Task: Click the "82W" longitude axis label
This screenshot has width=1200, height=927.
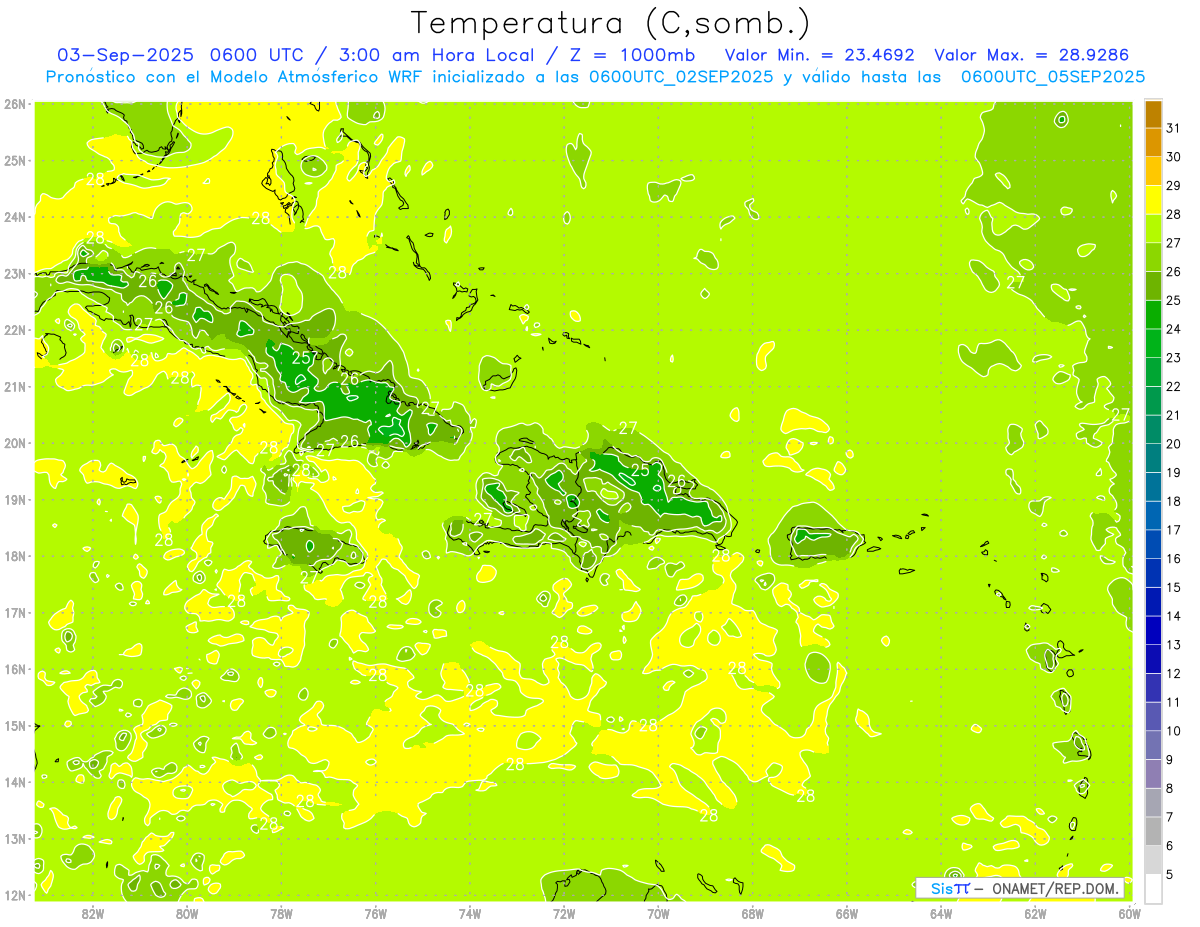Action: [93, 913]
